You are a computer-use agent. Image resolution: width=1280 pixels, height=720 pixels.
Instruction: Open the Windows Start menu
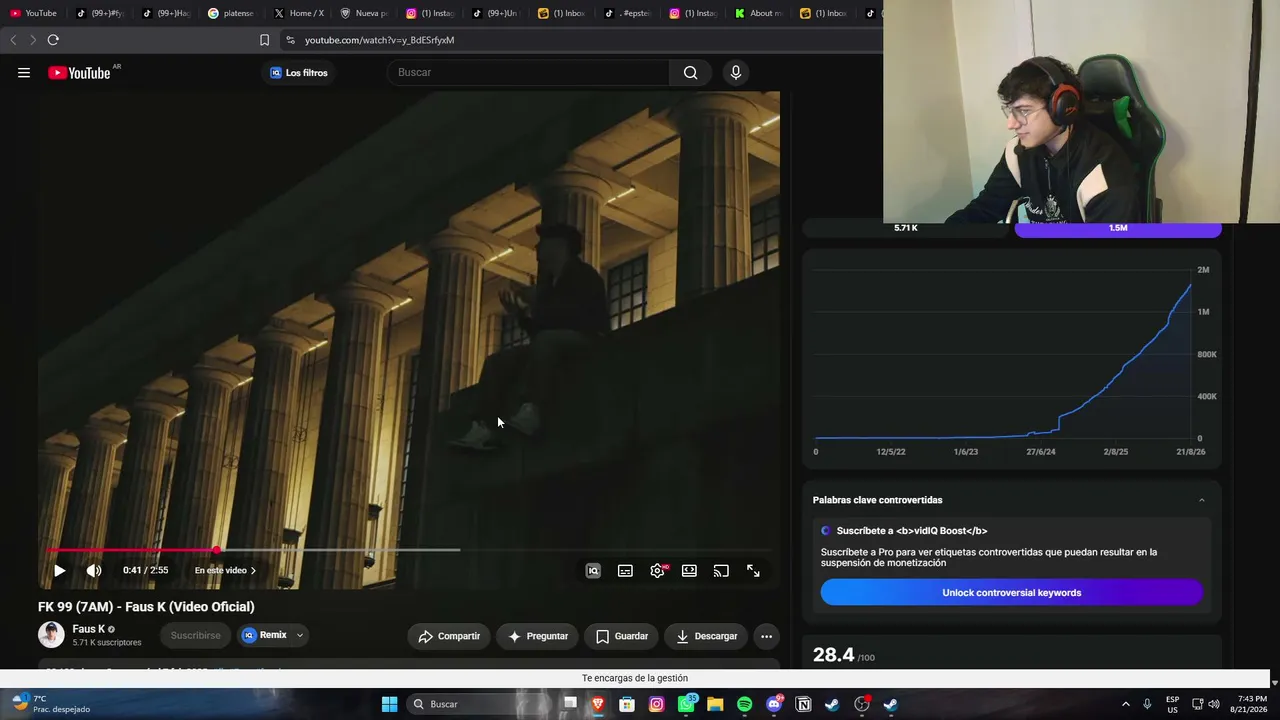tap(389, 704)
